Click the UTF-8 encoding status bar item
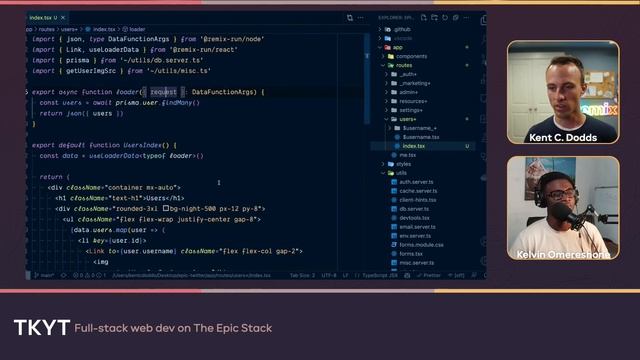640x360 pixels. coord(329,276)
